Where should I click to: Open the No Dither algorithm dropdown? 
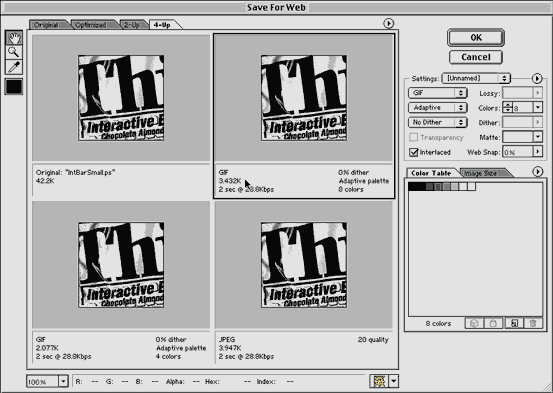click(x=438, y=122)
